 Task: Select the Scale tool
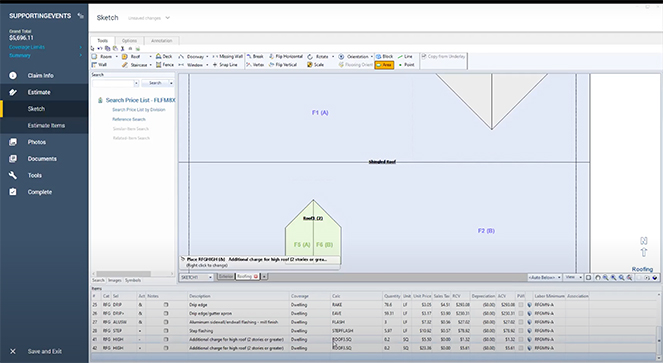click(x=315, y=65)
